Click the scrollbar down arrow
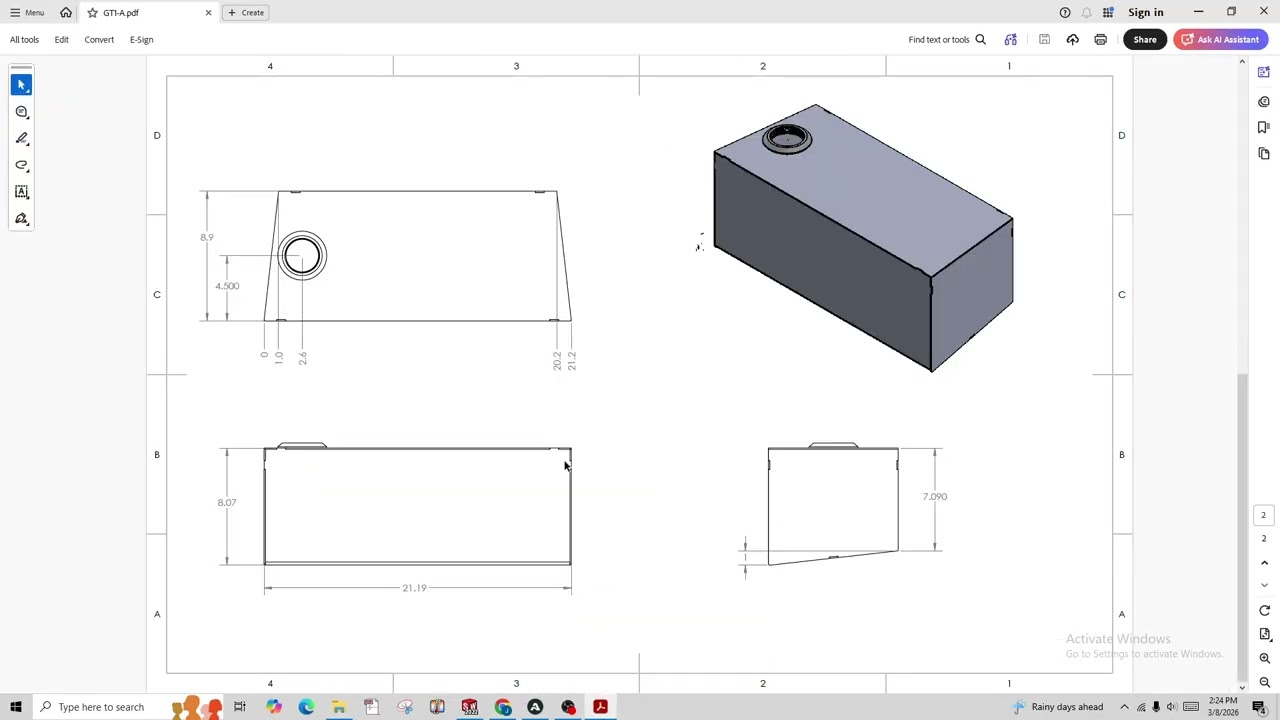The image size is (1280, 720). tap(1242, 686)
